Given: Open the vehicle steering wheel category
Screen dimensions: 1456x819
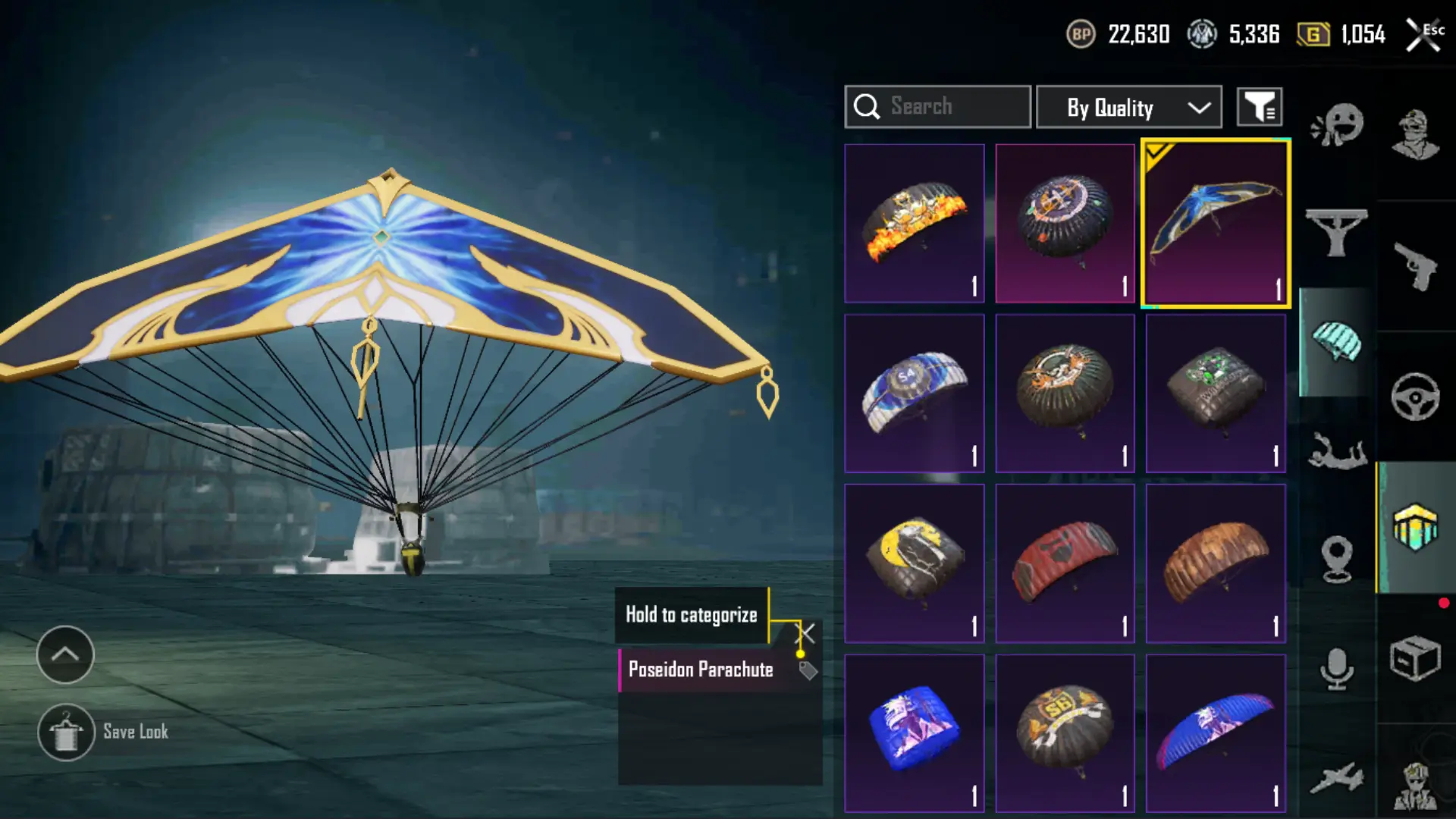Looking at the screenshot, I should tap(1415, 397).
